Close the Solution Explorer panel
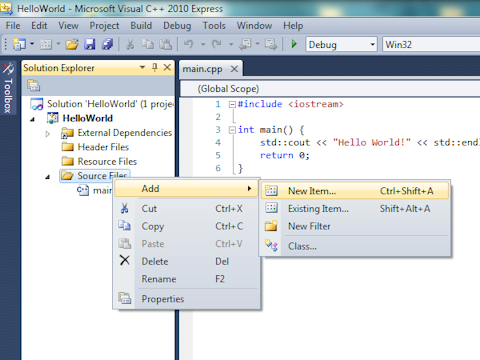 (x=167, y=68)
